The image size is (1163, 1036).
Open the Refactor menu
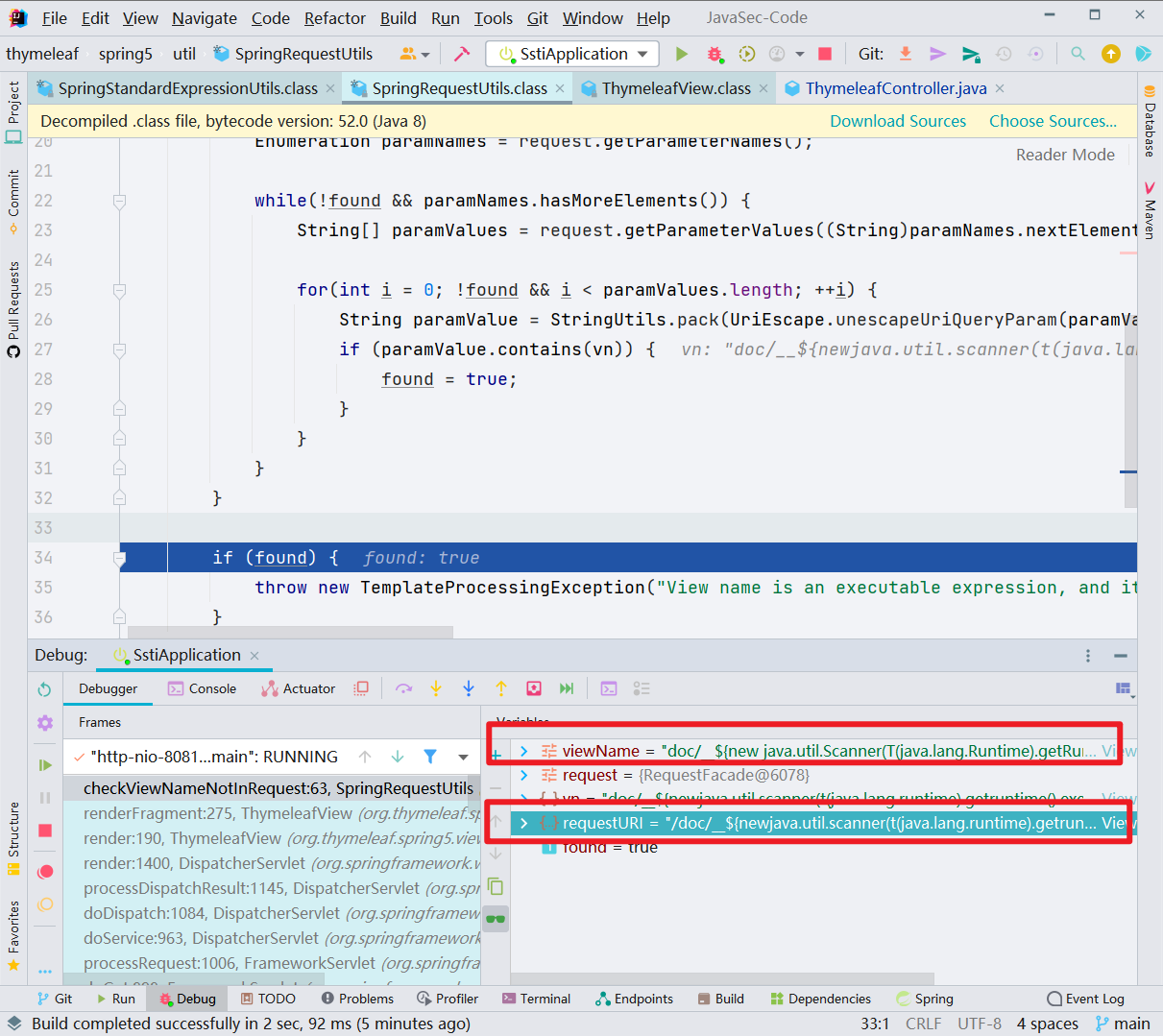tap(334, 18)
